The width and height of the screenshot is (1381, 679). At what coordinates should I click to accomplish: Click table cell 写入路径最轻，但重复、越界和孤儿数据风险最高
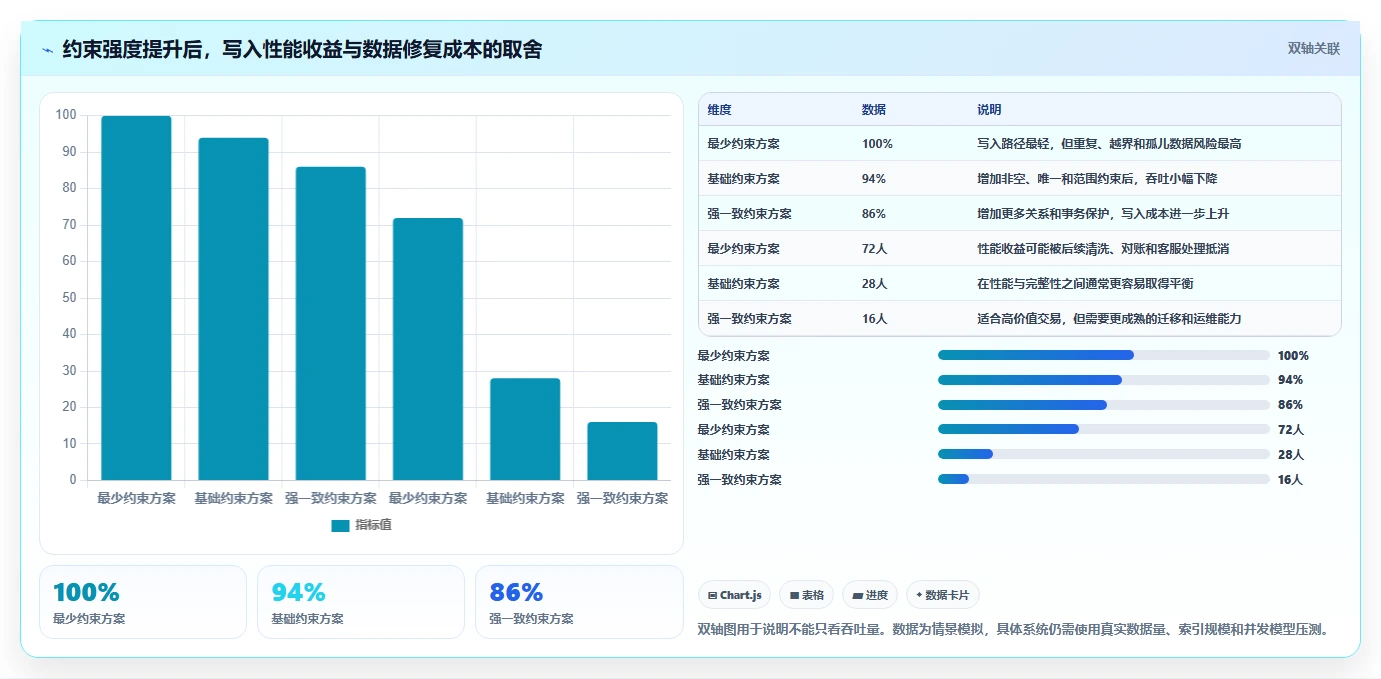tap(1109, 144)
